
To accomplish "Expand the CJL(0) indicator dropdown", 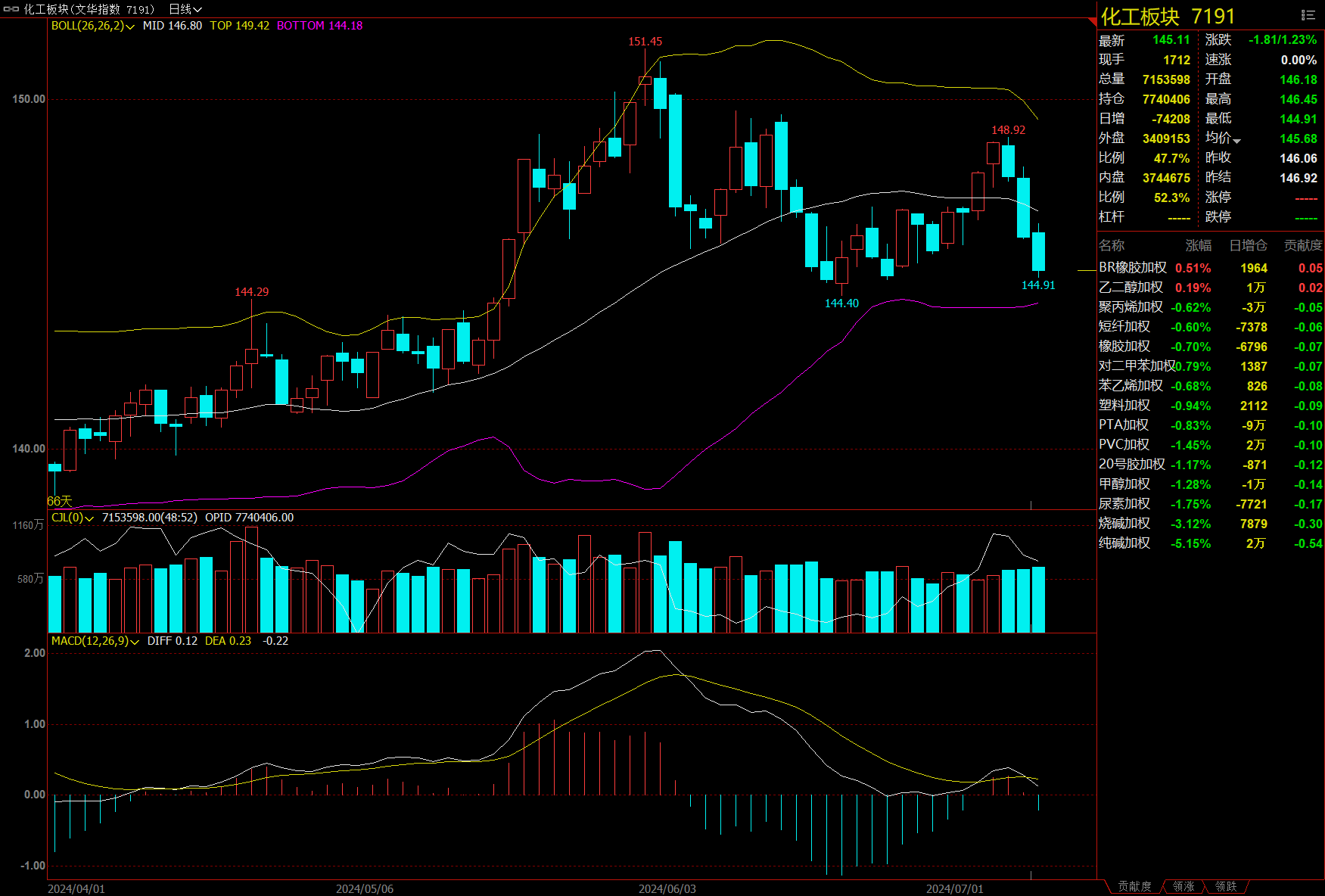I will click(x=72, y=518).
